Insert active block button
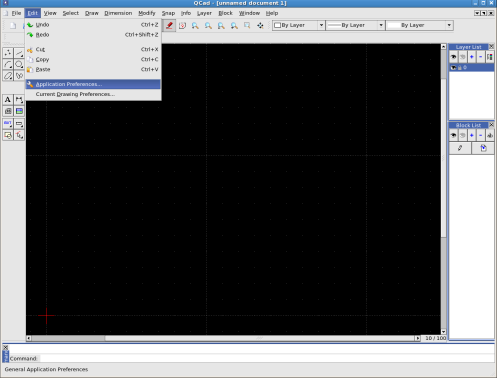This screenshot has width=497, height=378. [x=483, y=148]
